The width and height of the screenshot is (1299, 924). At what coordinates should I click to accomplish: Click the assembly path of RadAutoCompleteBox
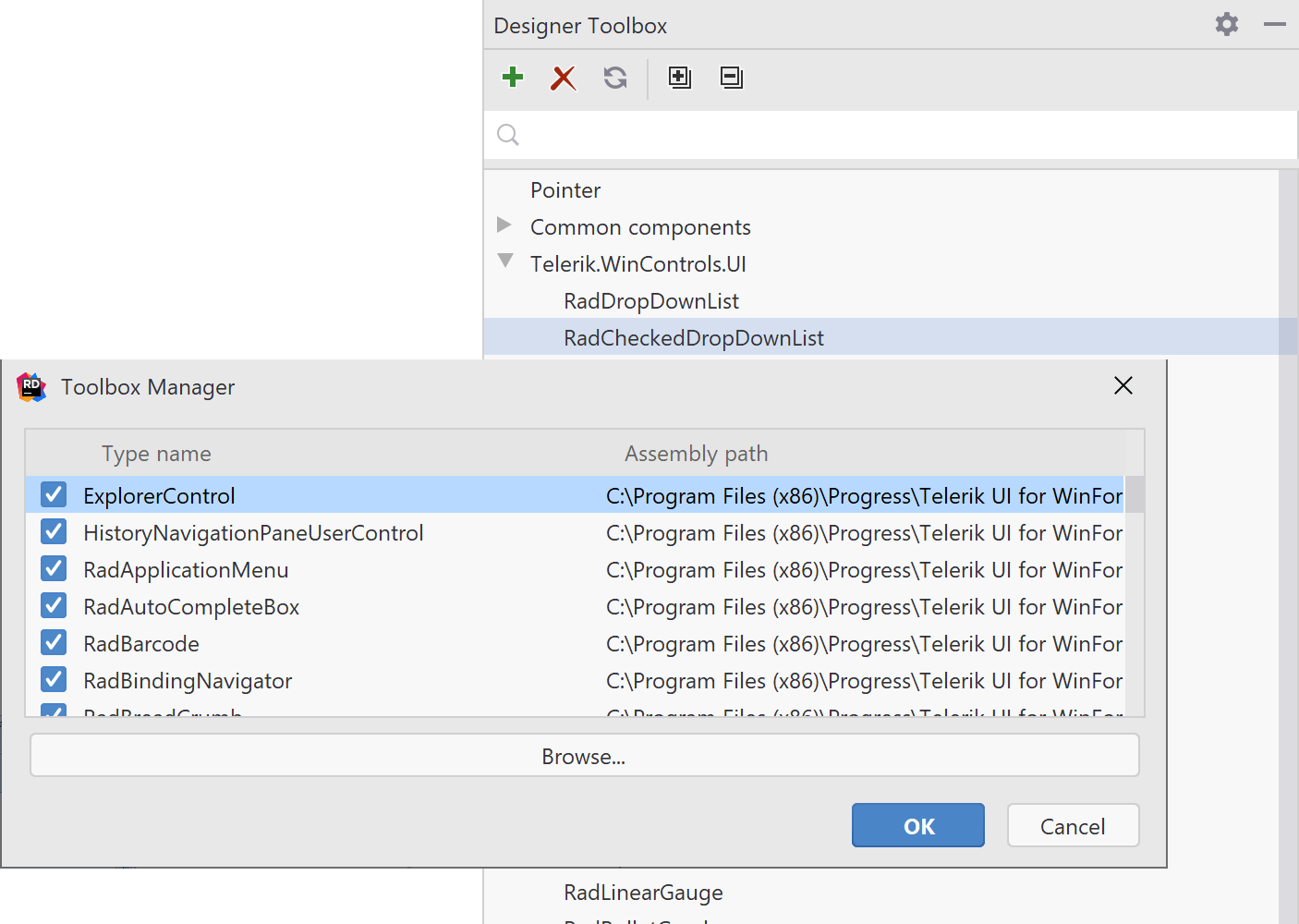[x=864, y=607]
